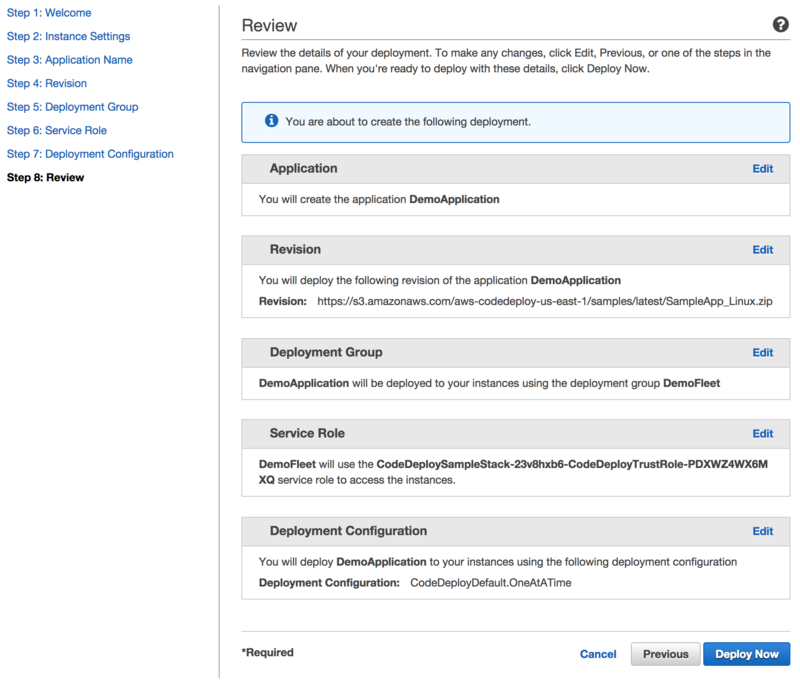
Task: Click the Deployment Configuration section header
Action: pos(515,531)
